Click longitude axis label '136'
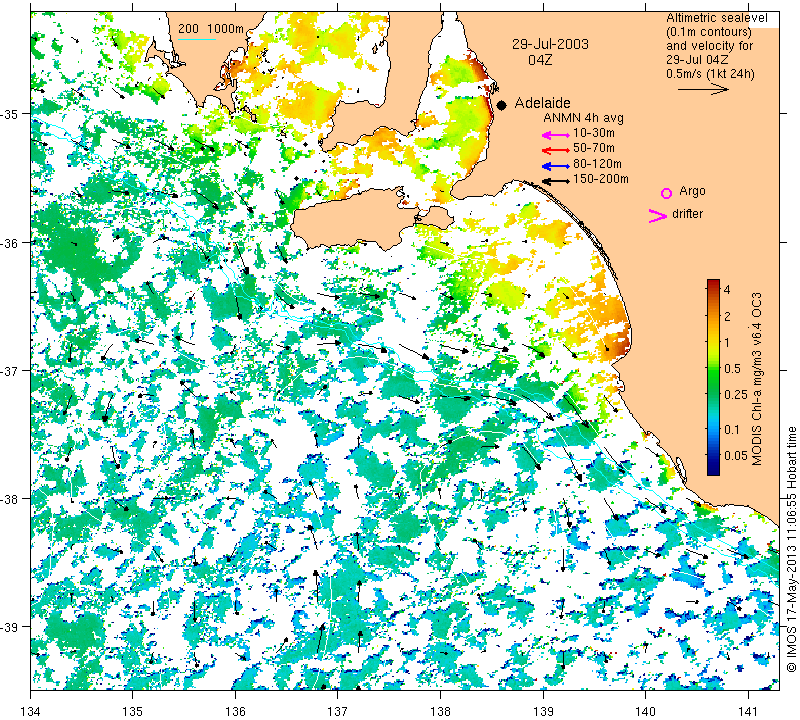 pyautogui.click(x=236, y=711)
